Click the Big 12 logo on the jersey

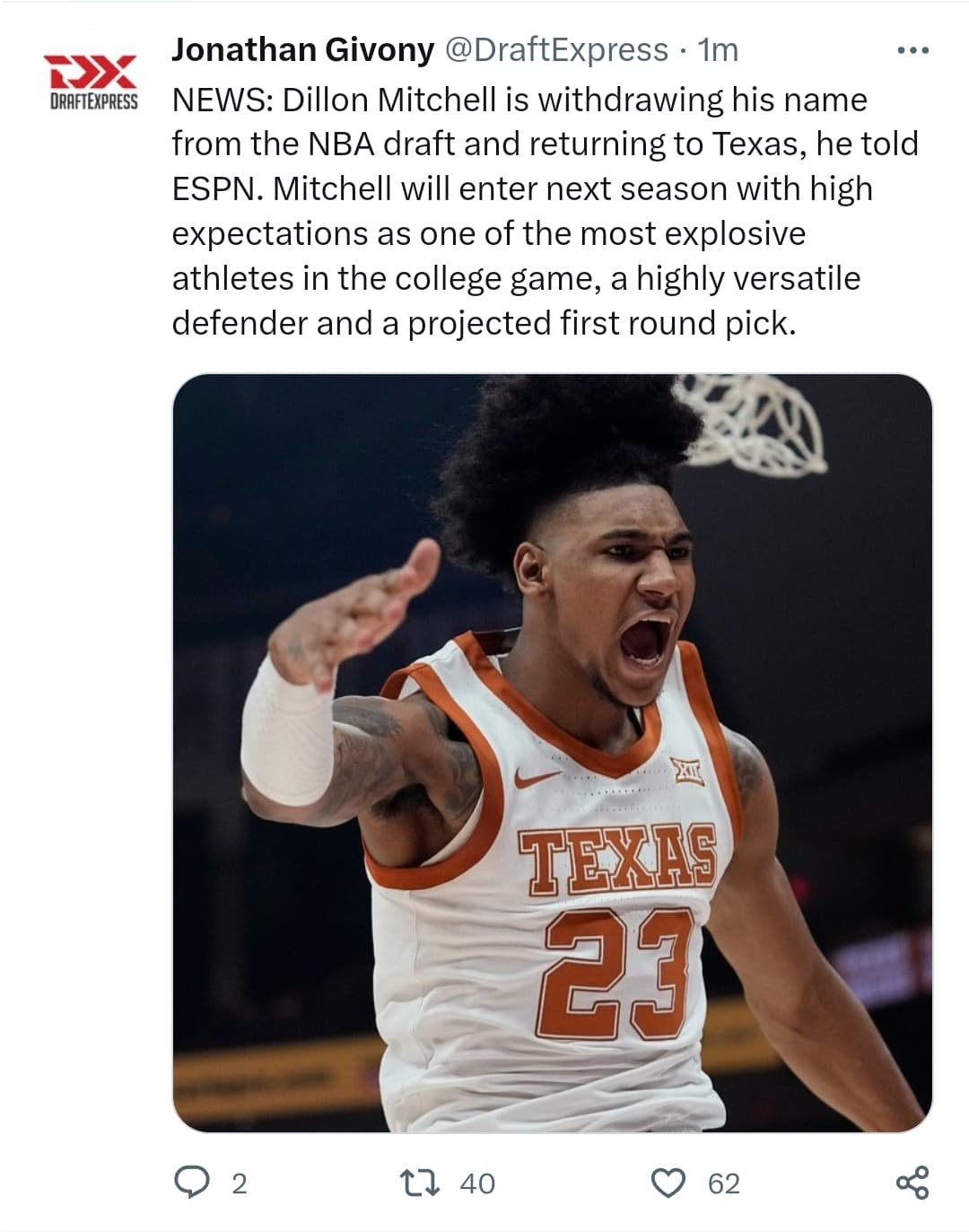pyautogui.click(x=685, y=770)
